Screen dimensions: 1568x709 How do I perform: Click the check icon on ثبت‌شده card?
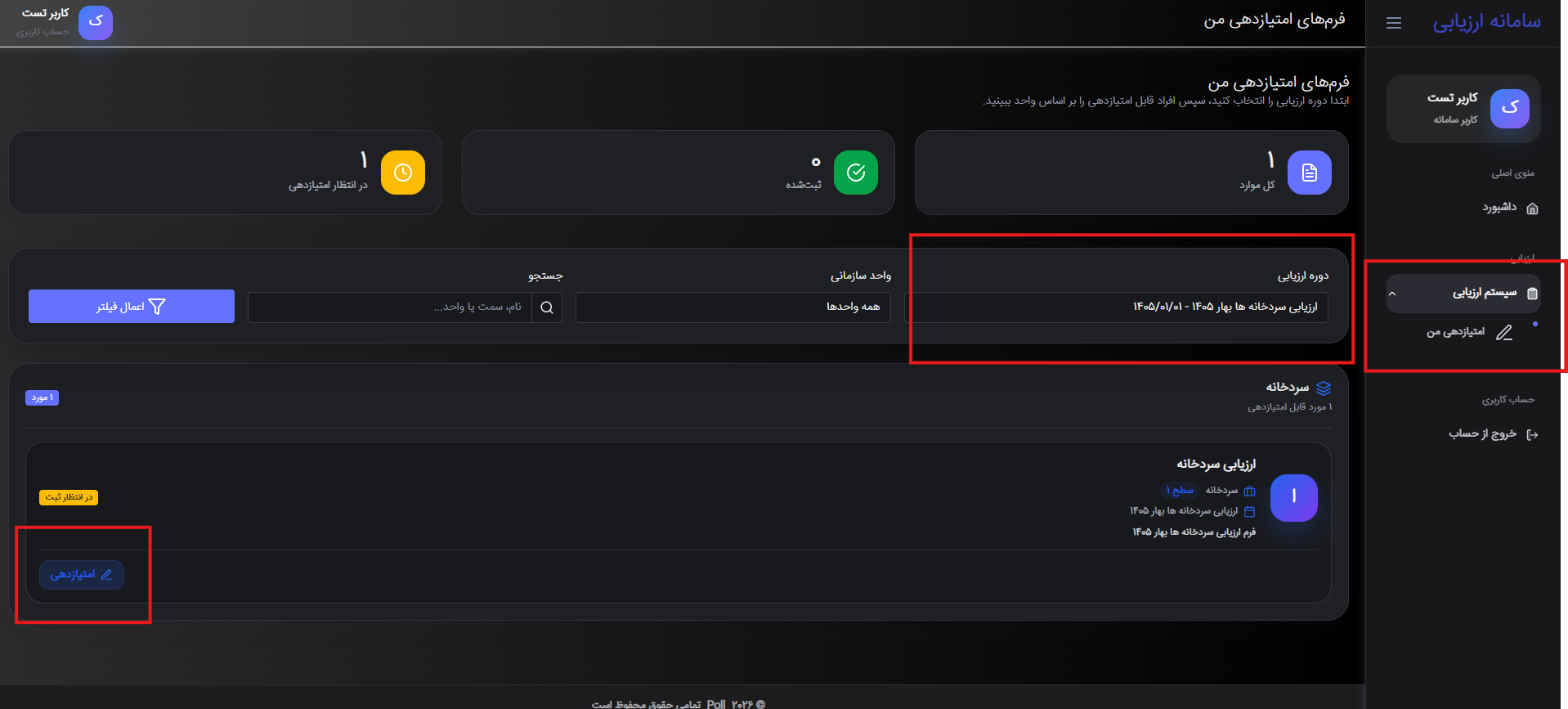[x=856, y=173]
